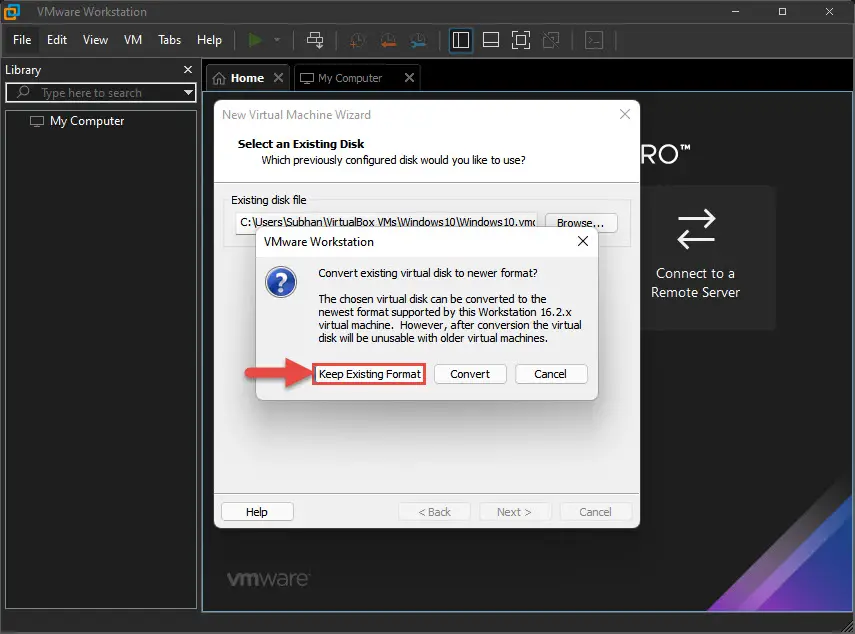The image size is (855, 634).
Task: Click the Convert button
Action: 470,374
